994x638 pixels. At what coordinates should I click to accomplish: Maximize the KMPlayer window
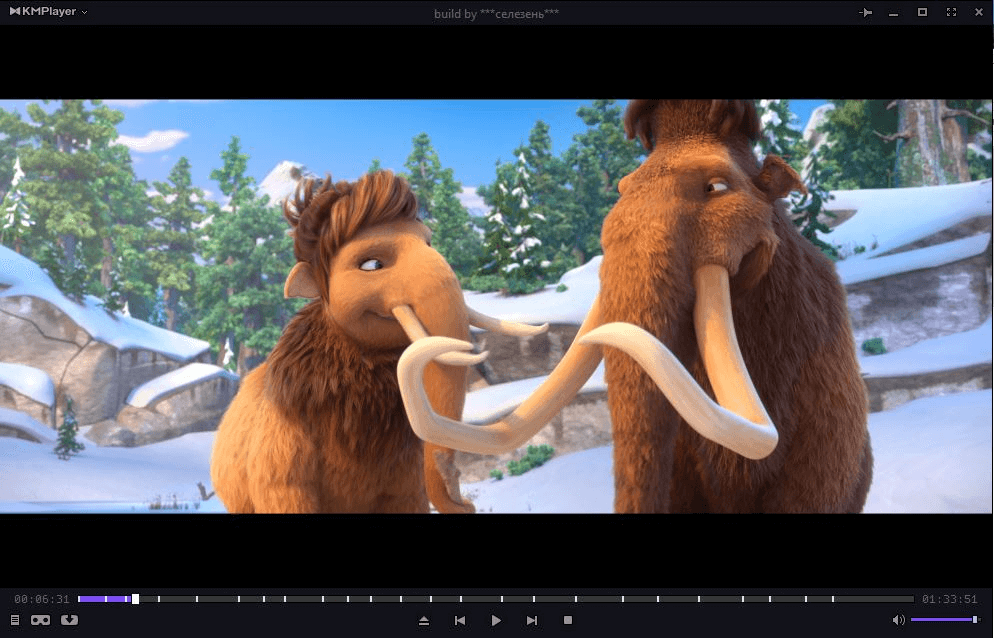pyautogui.click(x=922, y=12)
